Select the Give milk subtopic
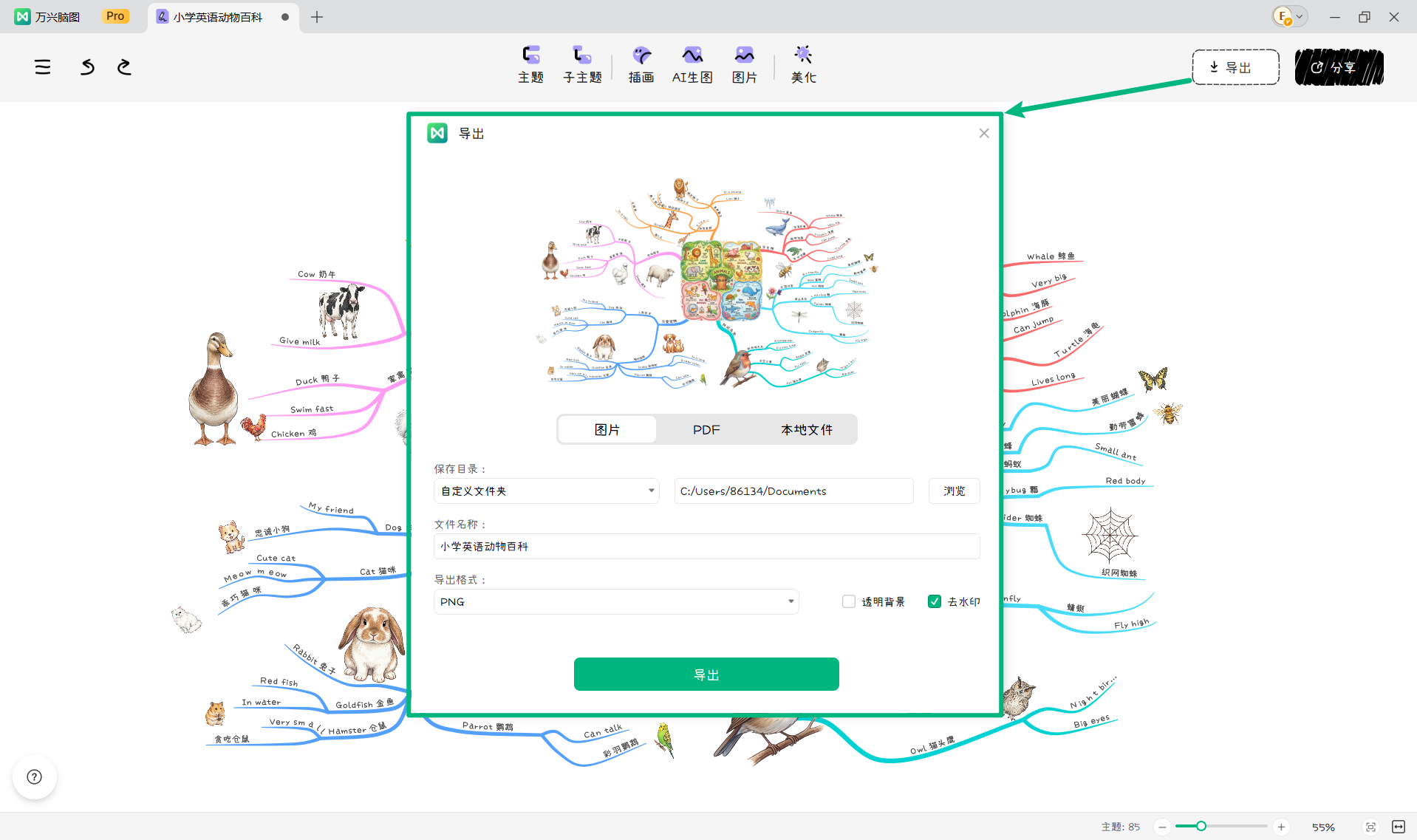 coord(300,341)
